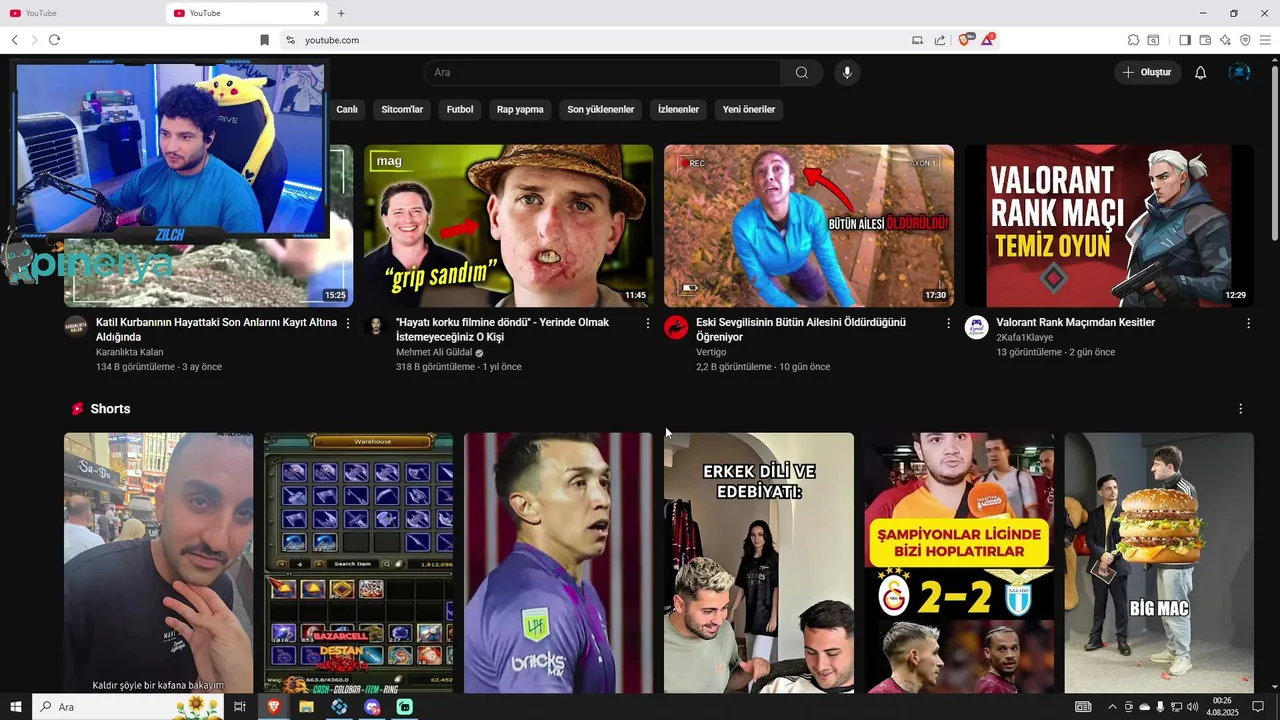Open browser extensions puzzle icon

coord(1133,40)
